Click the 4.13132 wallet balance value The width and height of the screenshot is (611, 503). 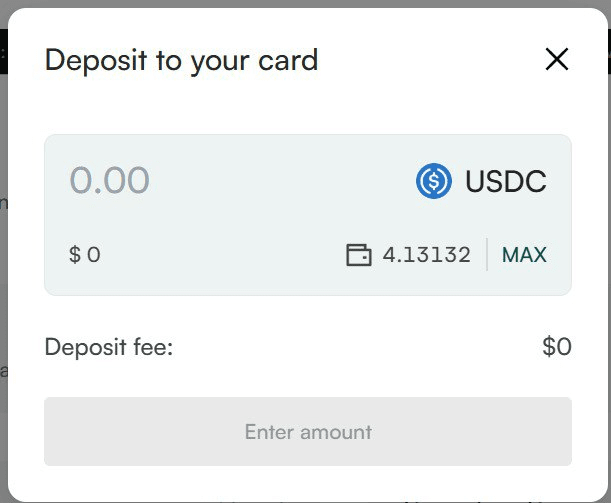(x=426, y=255)
